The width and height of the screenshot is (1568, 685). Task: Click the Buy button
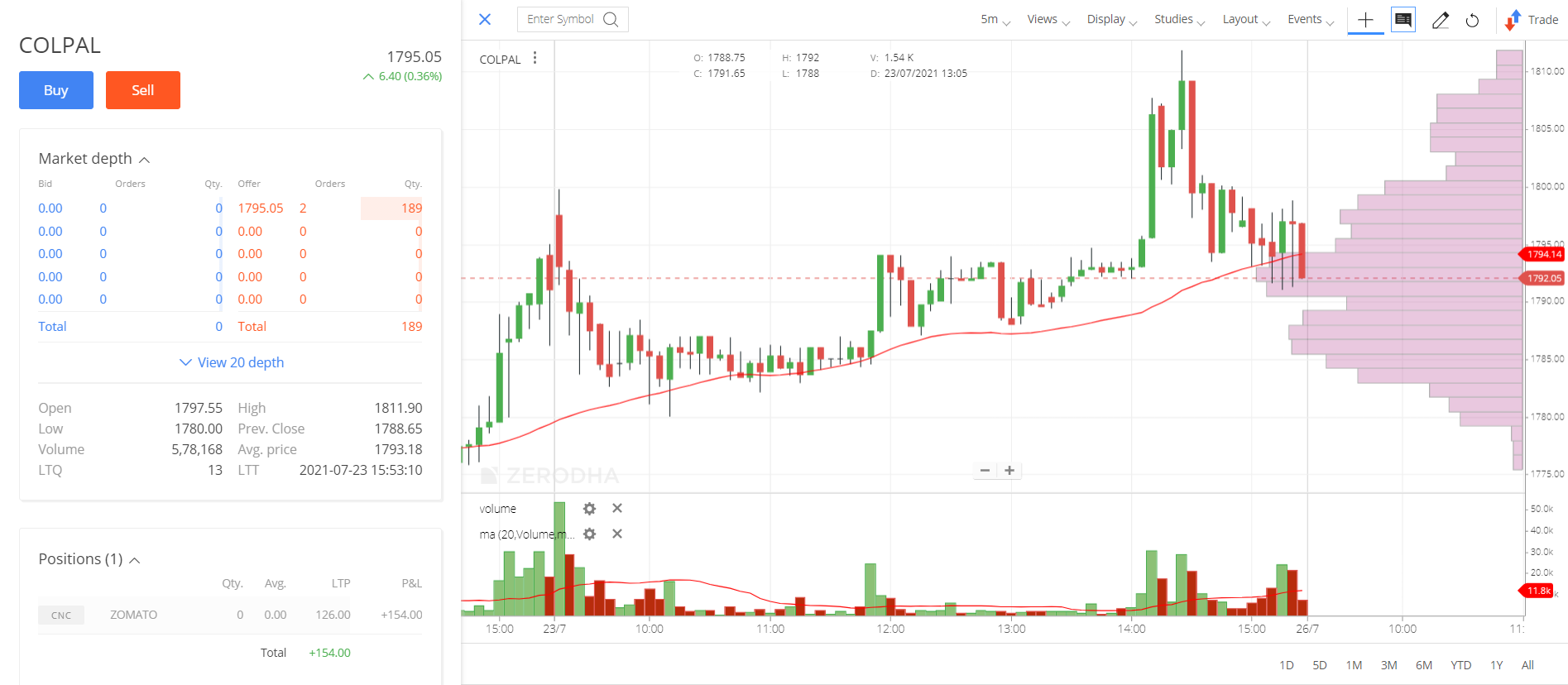coord(56,90)
